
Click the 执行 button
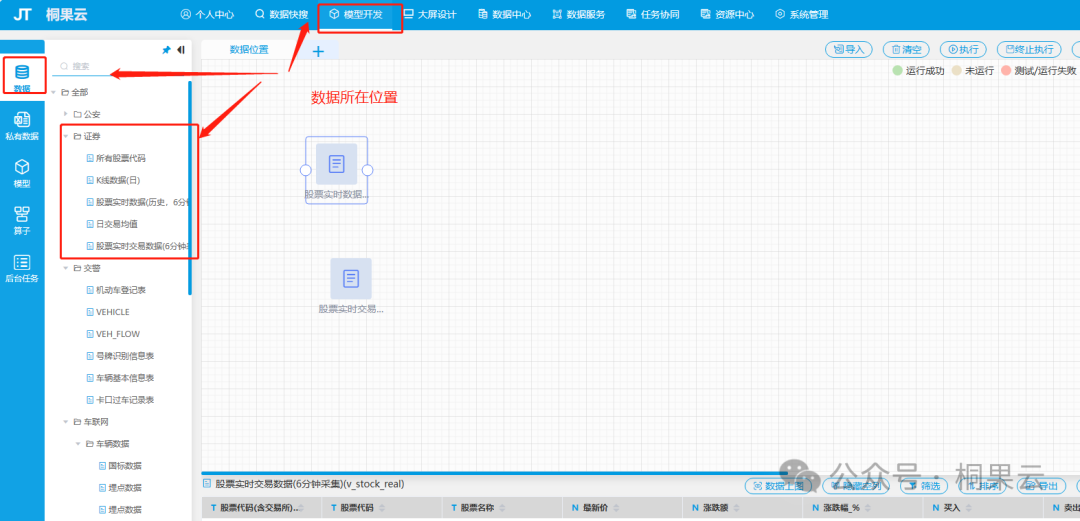pyautogui.click(x=963, y=49)
